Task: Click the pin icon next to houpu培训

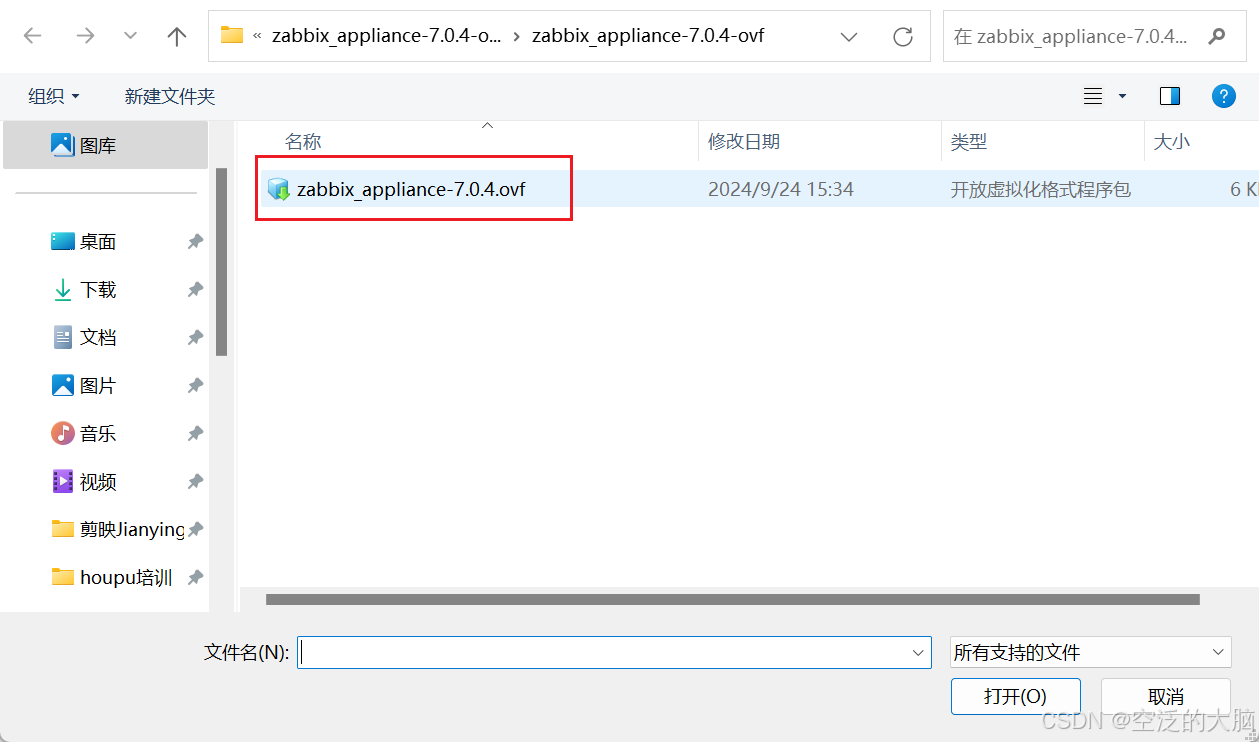Action: [195, 577]
